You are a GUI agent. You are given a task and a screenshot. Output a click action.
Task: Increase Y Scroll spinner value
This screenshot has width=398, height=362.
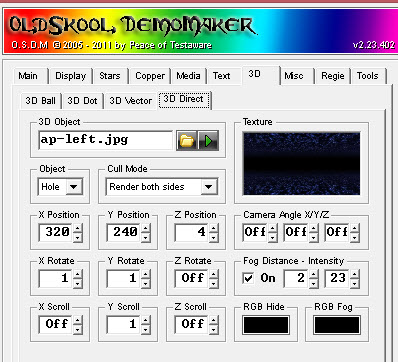pyautogui.click(x=146, y=320)
